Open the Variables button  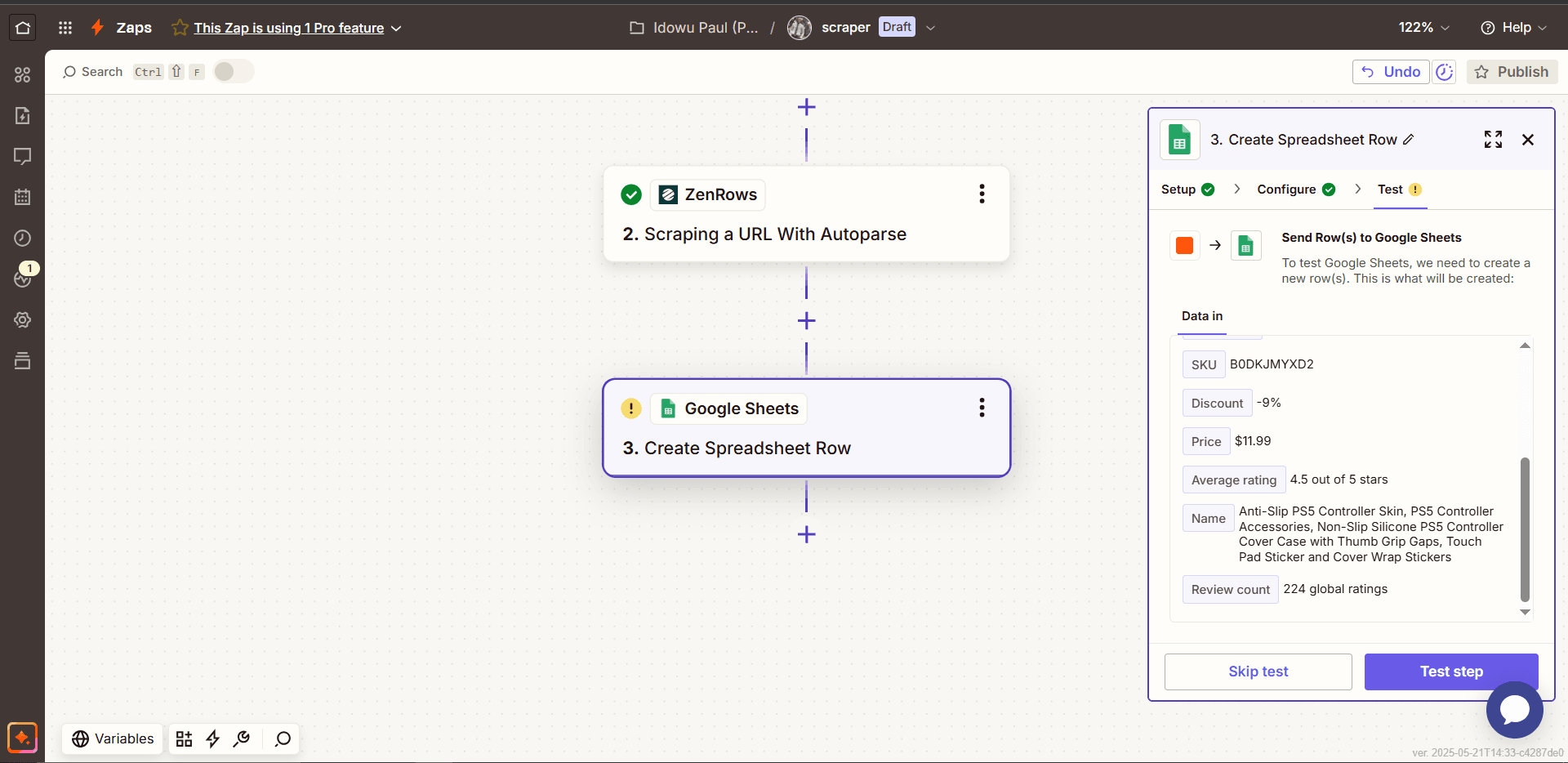click(113, 739)
